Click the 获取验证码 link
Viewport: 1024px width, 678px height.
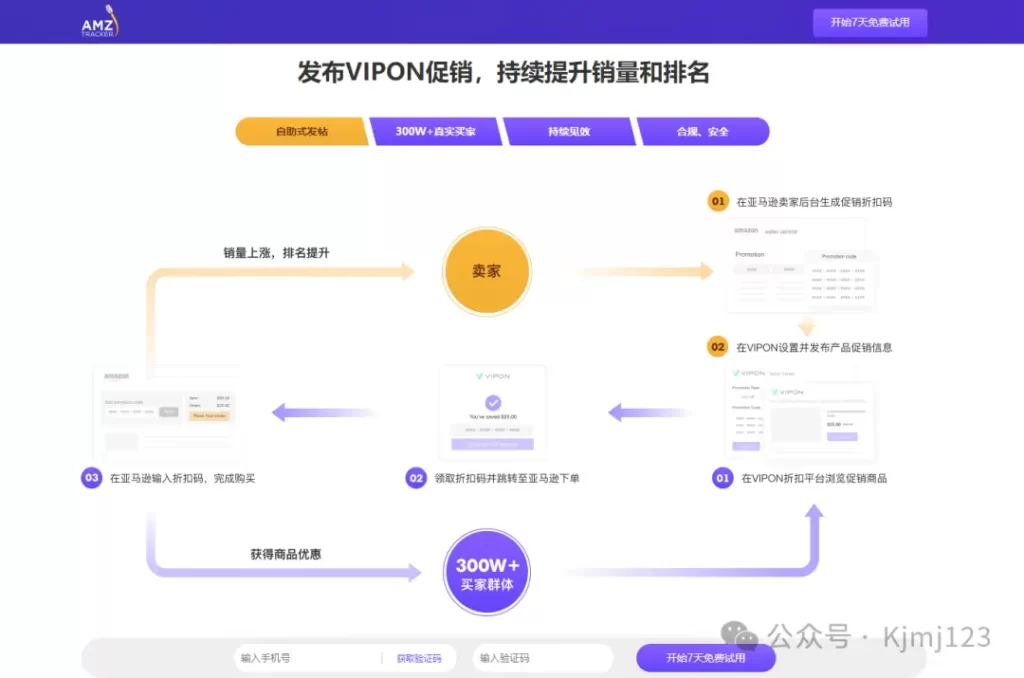click(419, 658)
